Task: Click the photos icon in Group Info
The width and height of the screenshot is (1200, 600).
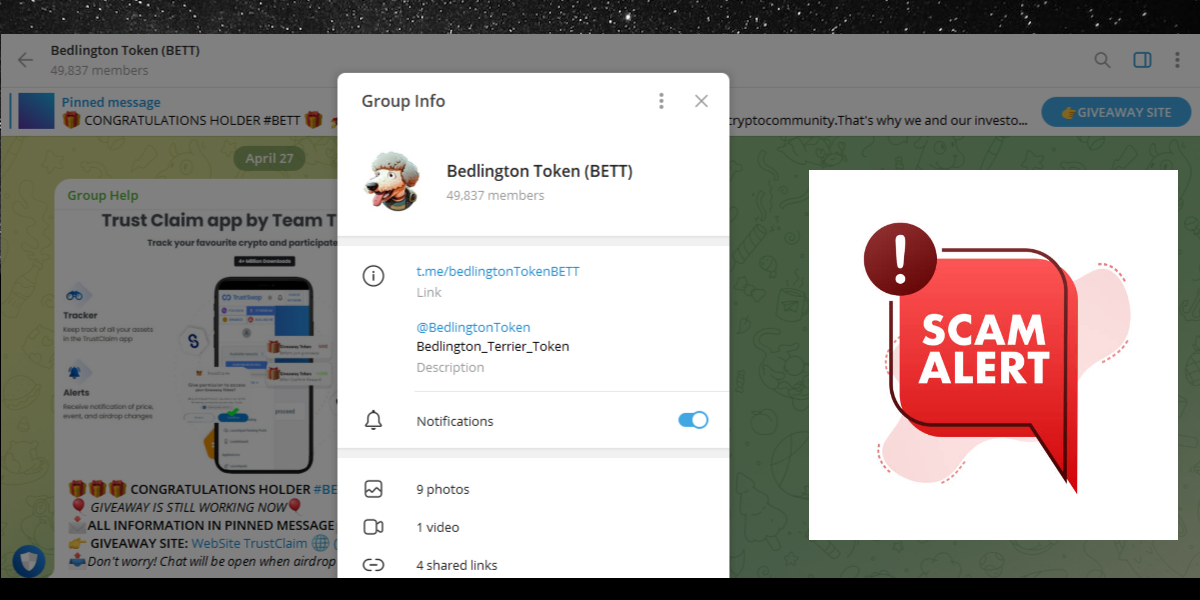Action: click(x=373, y=489)
